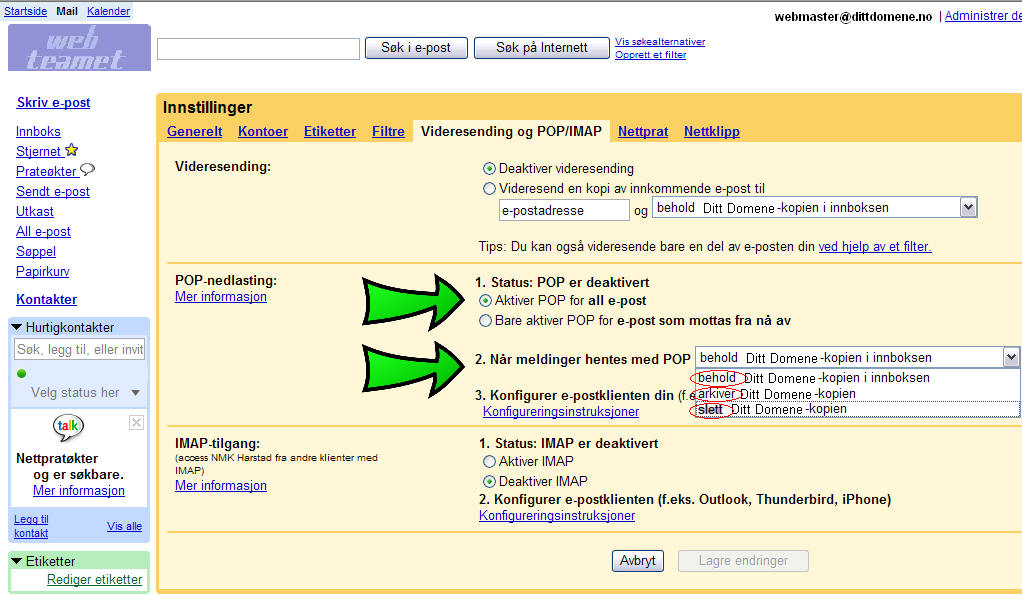Open Vis søkealternativer link
The image size is (1022, 595).
pos(660,42)
